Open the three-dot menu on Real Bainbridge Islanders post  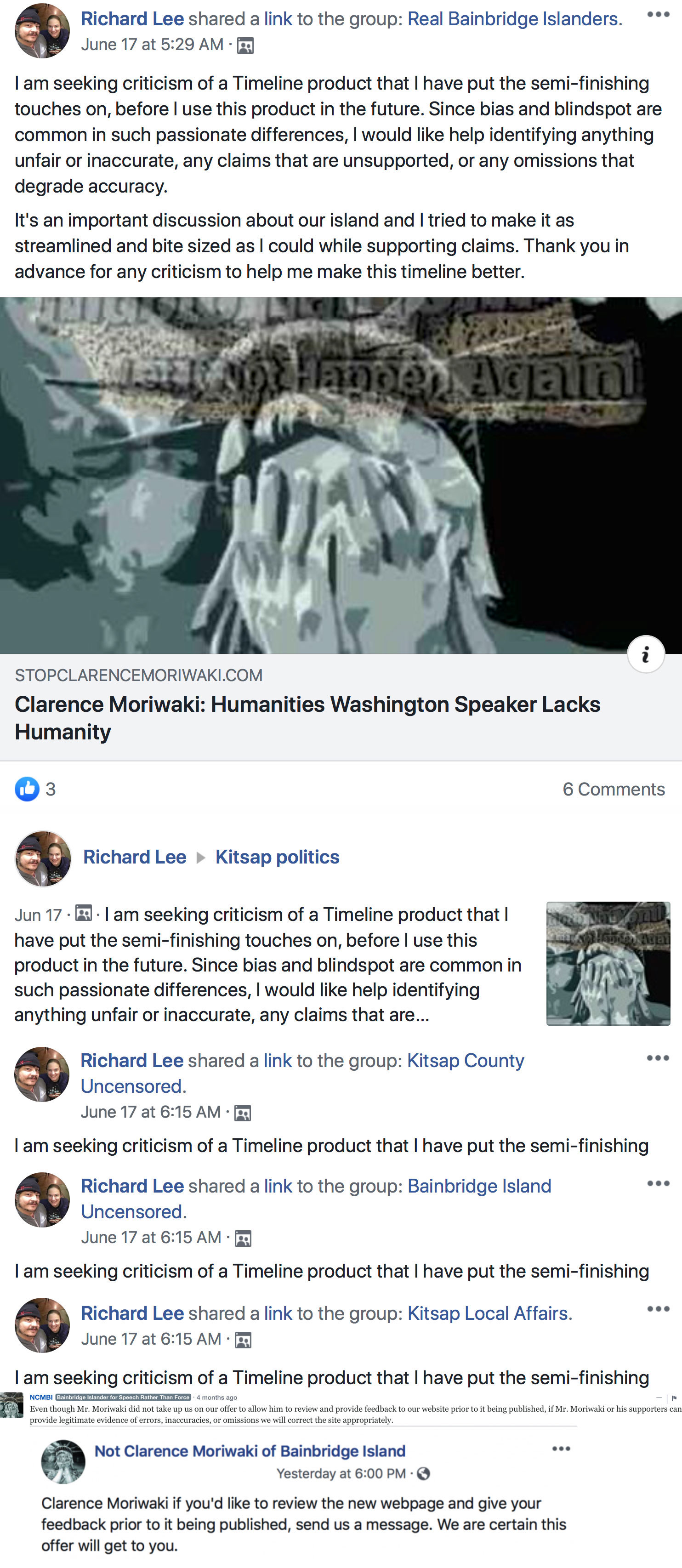pos(658,15)
